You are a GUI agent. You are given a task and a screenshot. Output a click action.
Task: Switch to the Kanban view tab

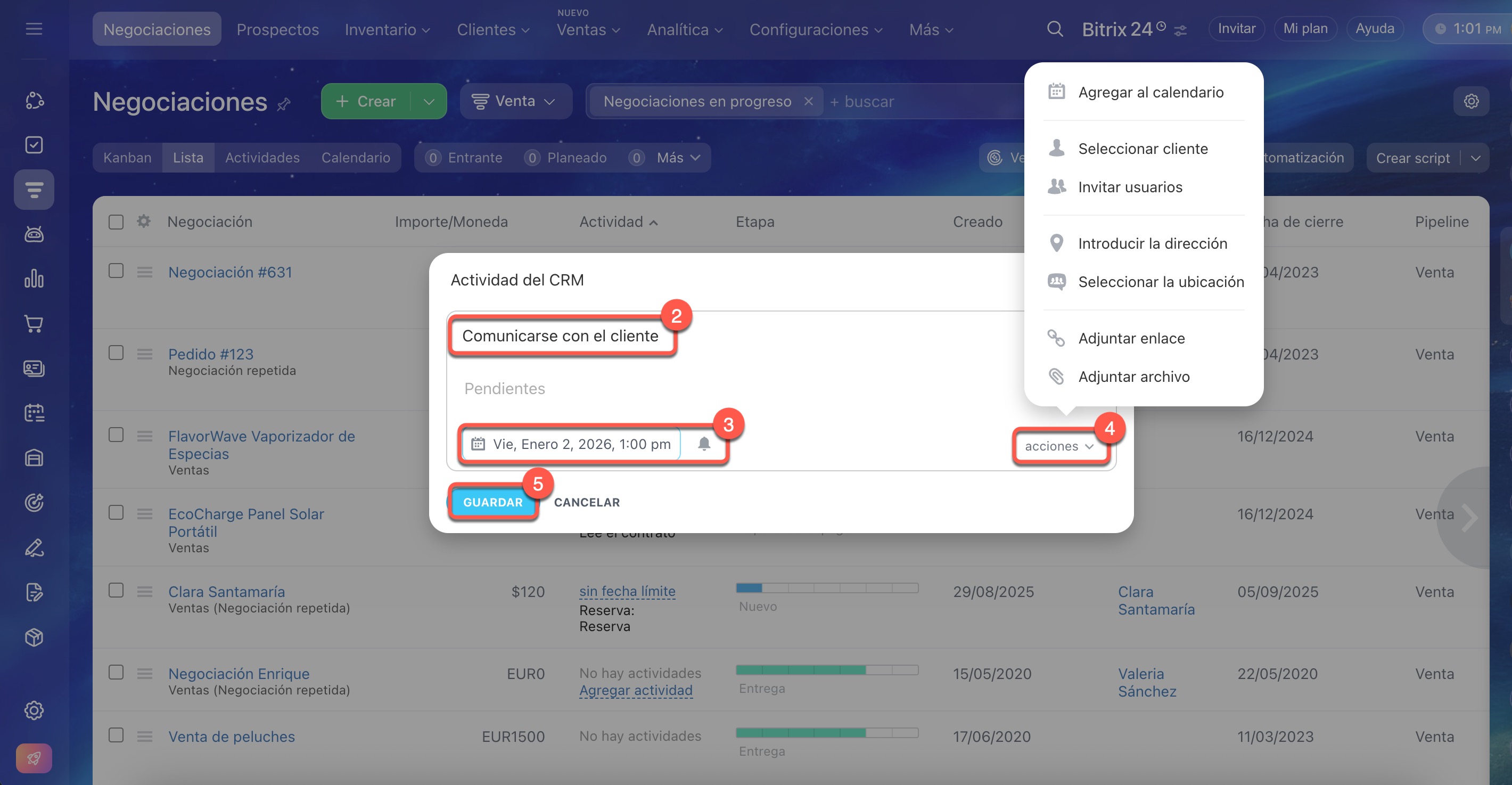[127, 158]
